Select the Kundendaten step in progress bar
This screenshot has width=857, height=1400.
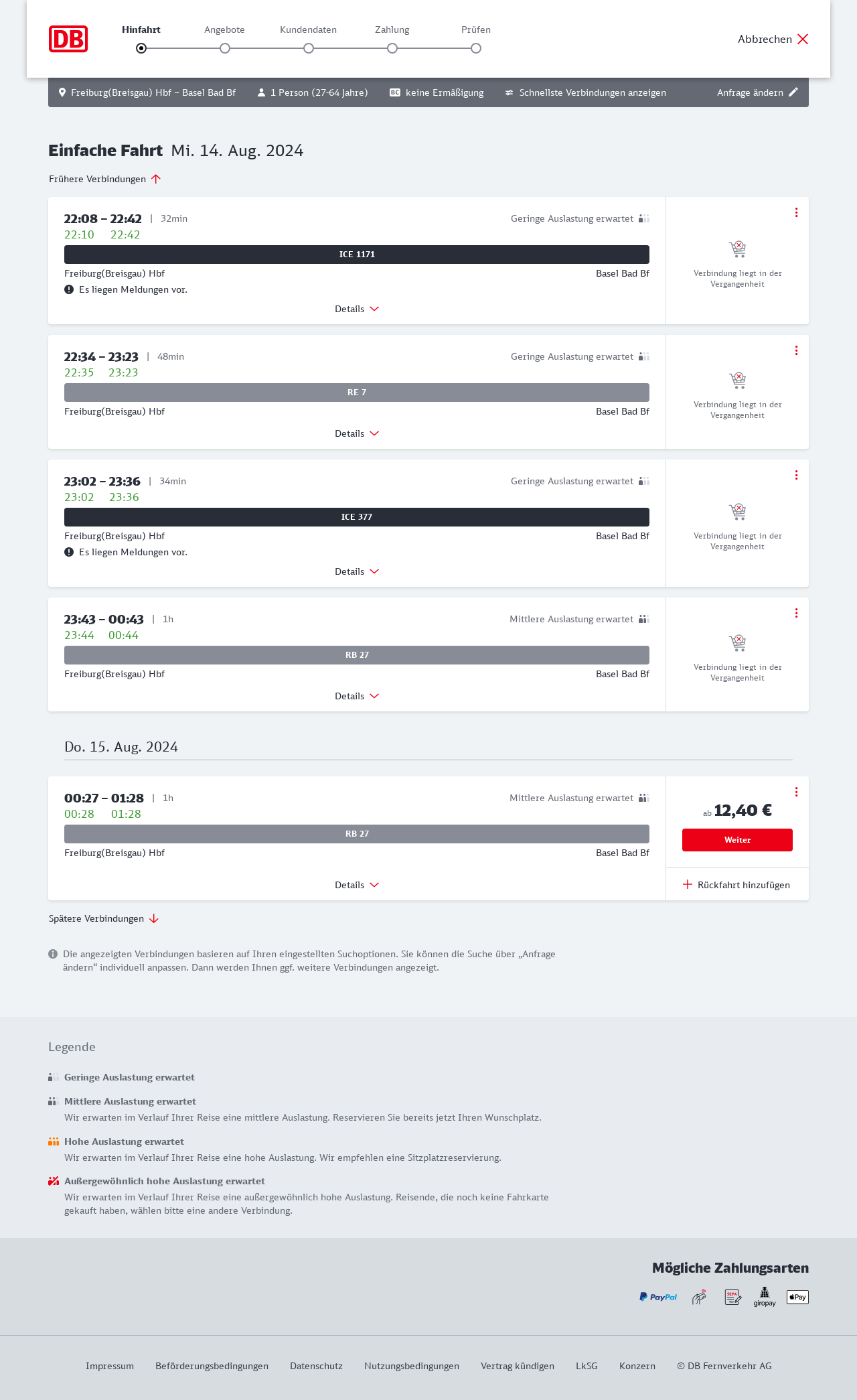(x=309, y=48)
